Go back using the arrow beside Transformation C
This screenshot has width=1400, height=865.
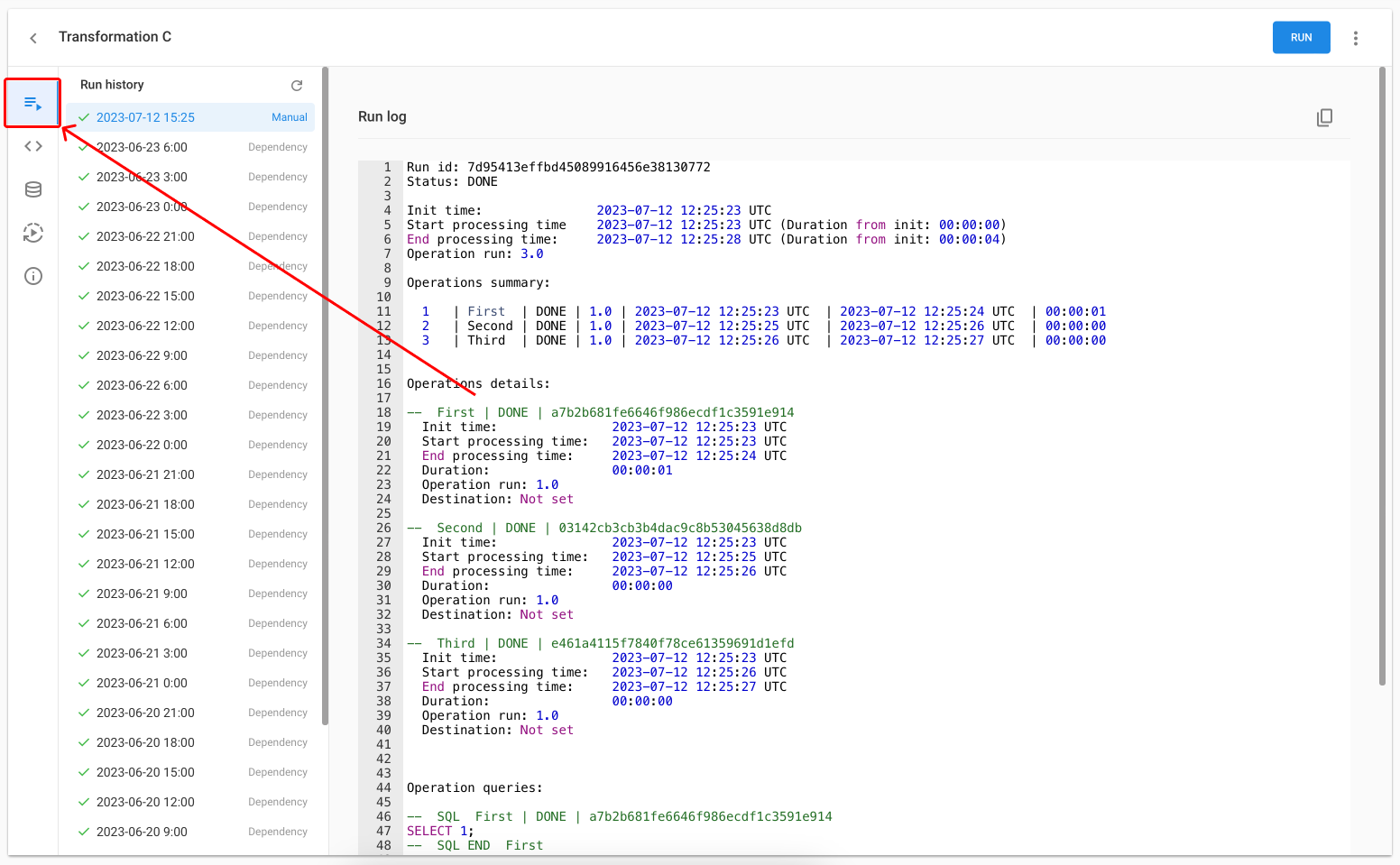[33, 38]
